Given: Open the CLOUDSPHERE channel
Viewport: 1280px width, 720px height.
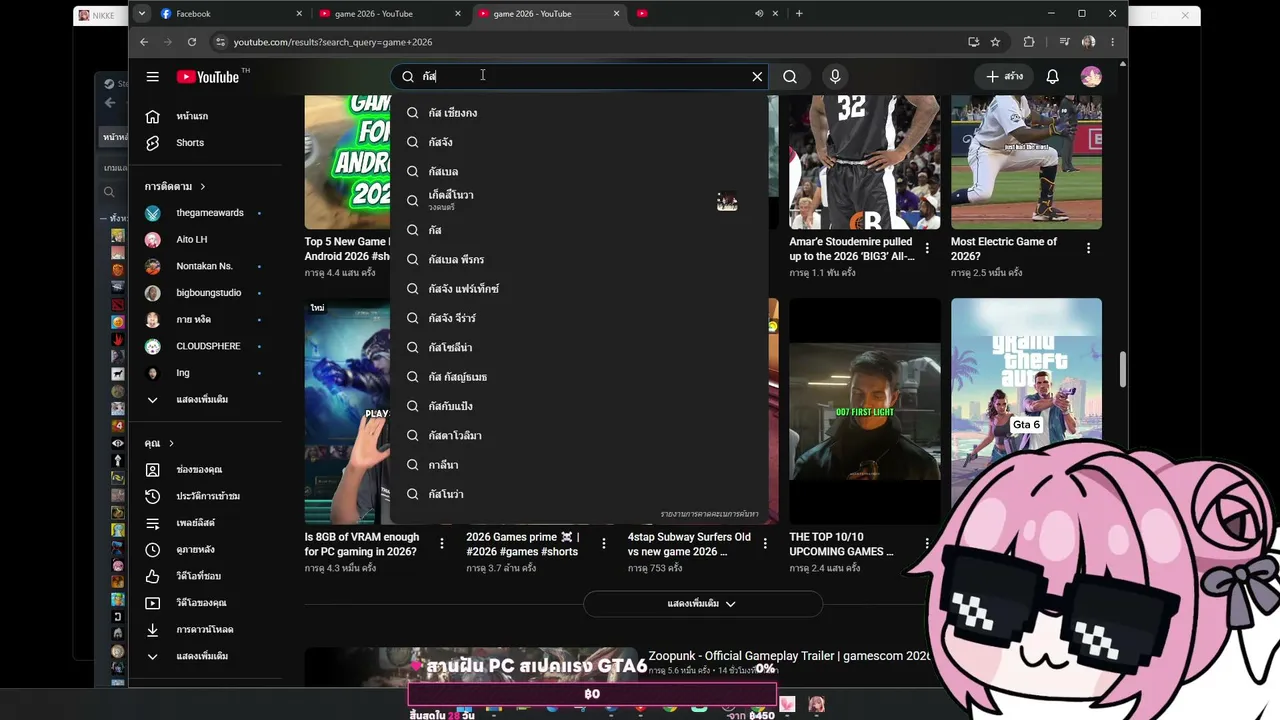Looking at the screenshot, I should [208, 346].
